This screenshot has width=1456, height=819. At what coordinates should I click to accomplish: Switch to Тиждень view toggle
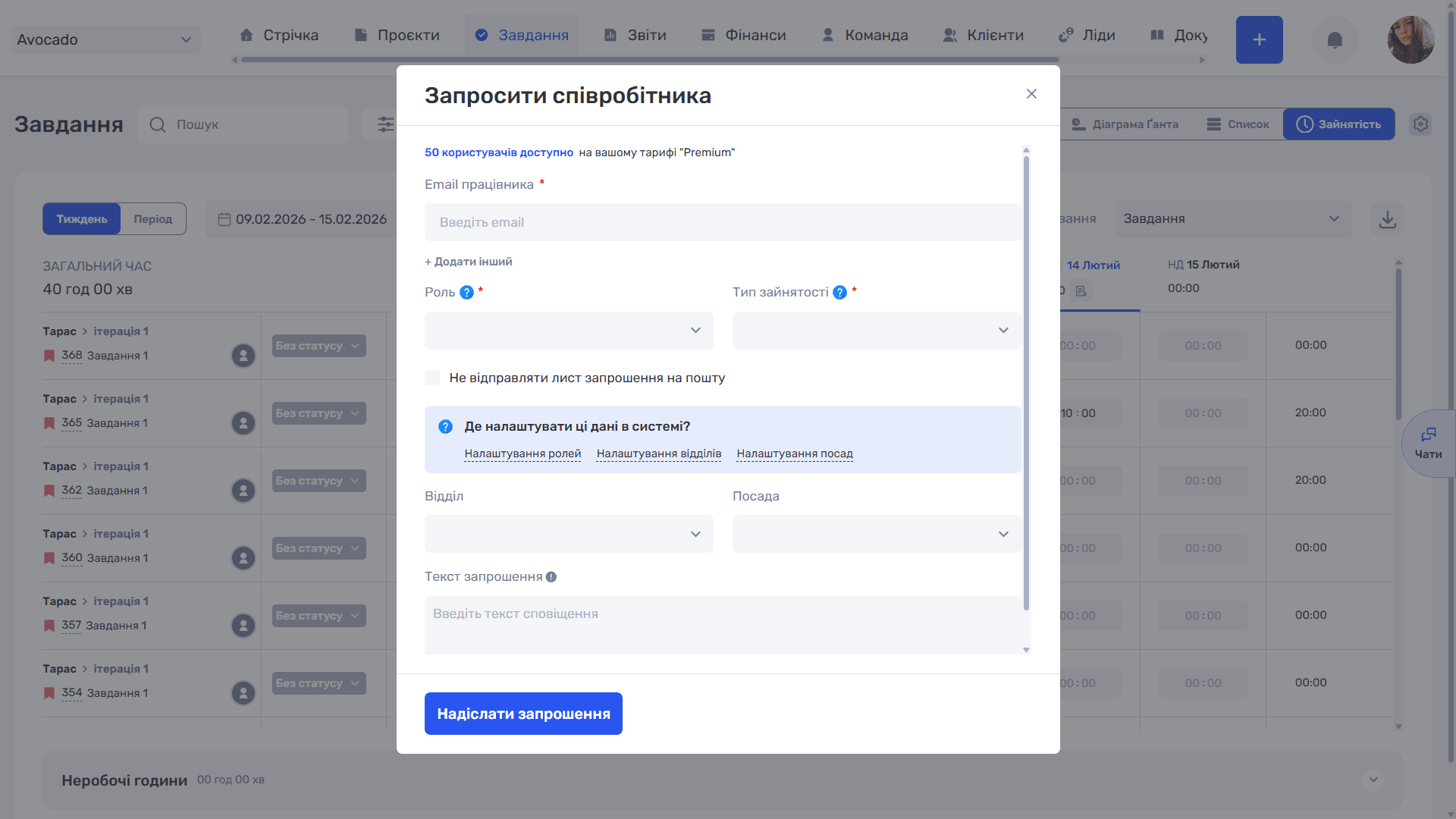pyautogui.click(x=82, y=219)
